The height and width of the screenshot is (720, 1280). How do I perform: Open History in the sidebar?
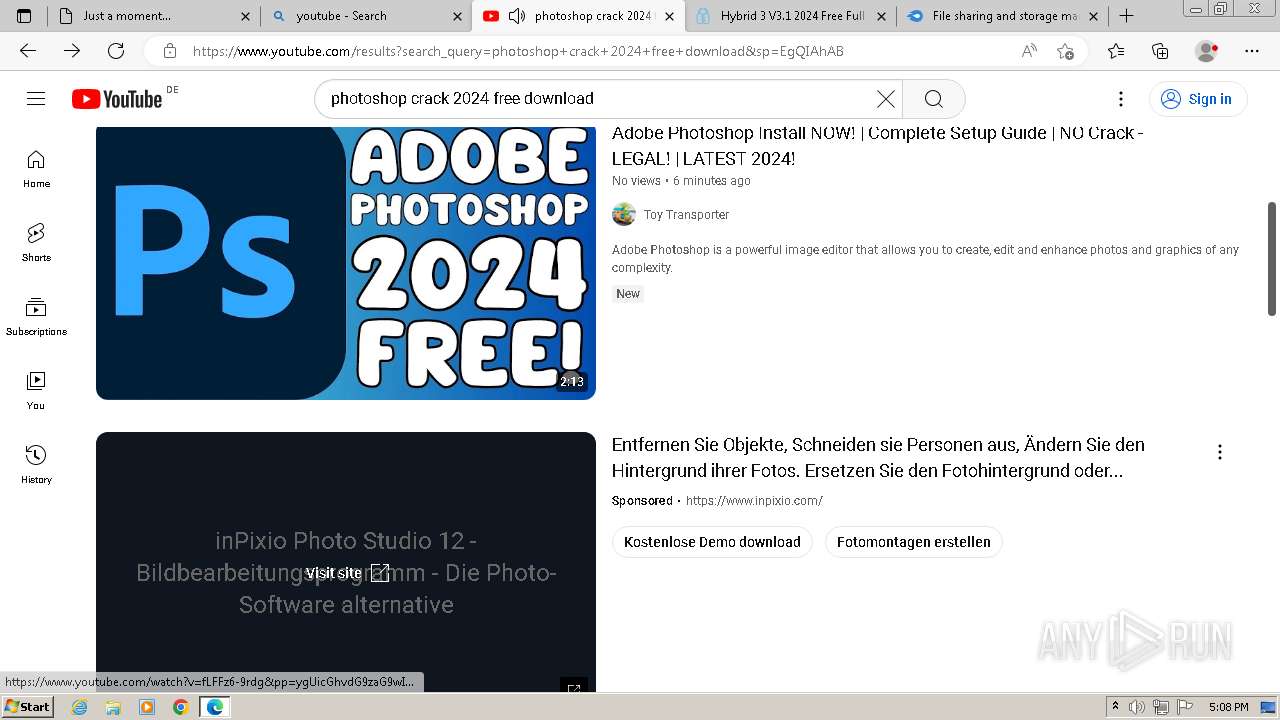[36, 465]
